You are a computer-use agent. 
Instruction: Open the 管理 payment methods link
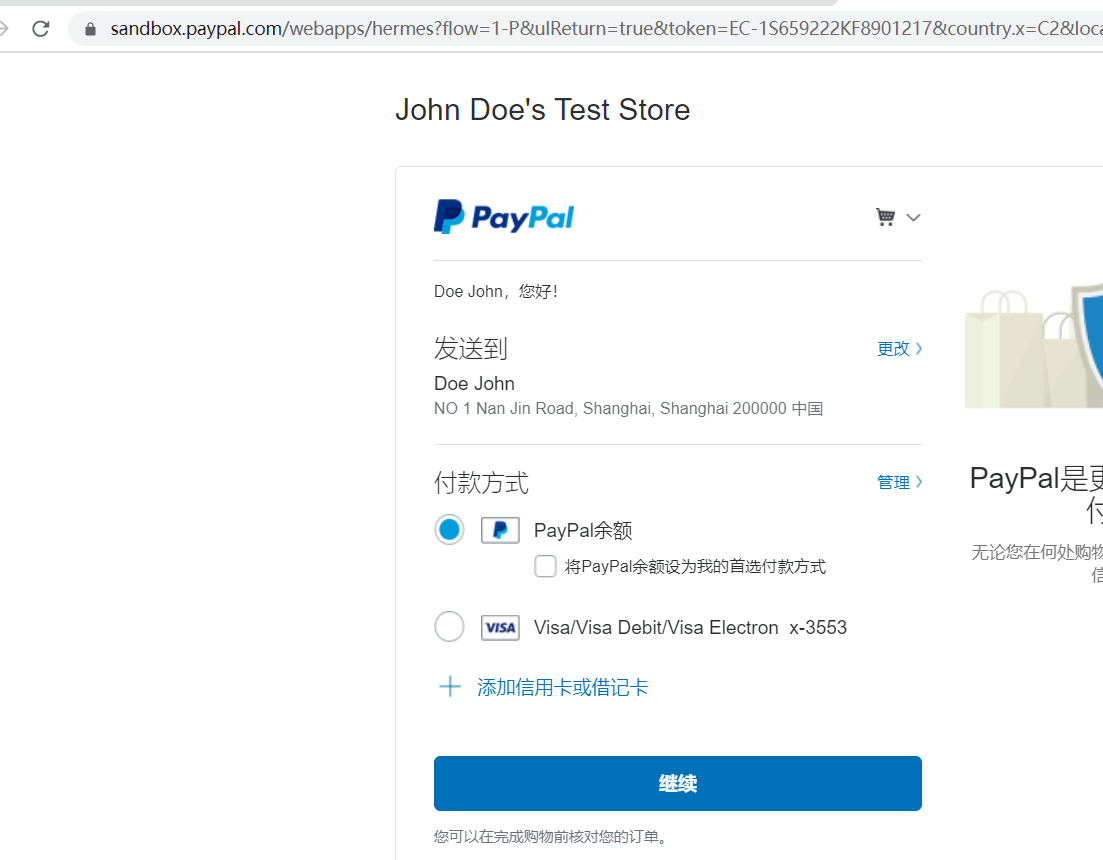pyautogui.click(x=893, y=482)
